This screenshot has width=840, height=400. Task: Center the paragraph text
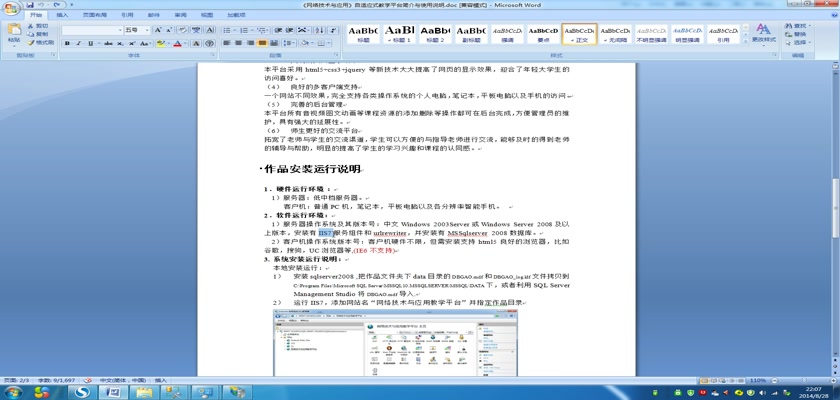(238, 43)
